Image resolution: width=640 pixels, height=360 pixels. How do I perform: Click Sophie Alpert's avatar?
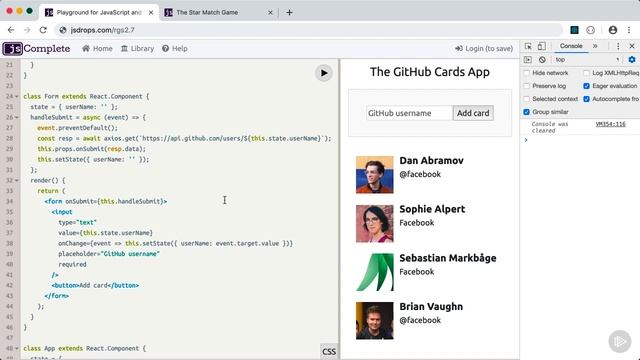(375, 223)
